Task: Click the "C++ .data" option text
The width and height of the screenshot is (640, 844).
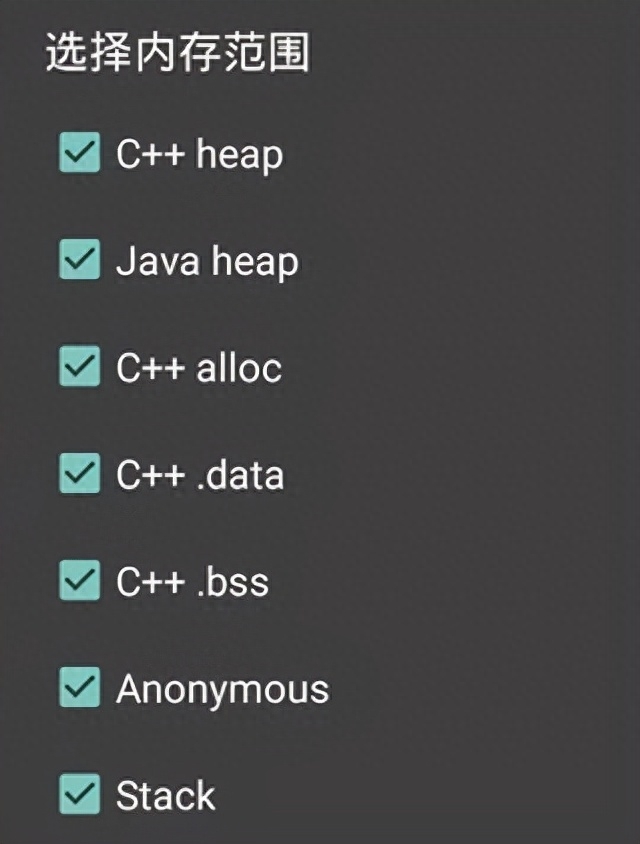Action: click(x=200, y=475)
